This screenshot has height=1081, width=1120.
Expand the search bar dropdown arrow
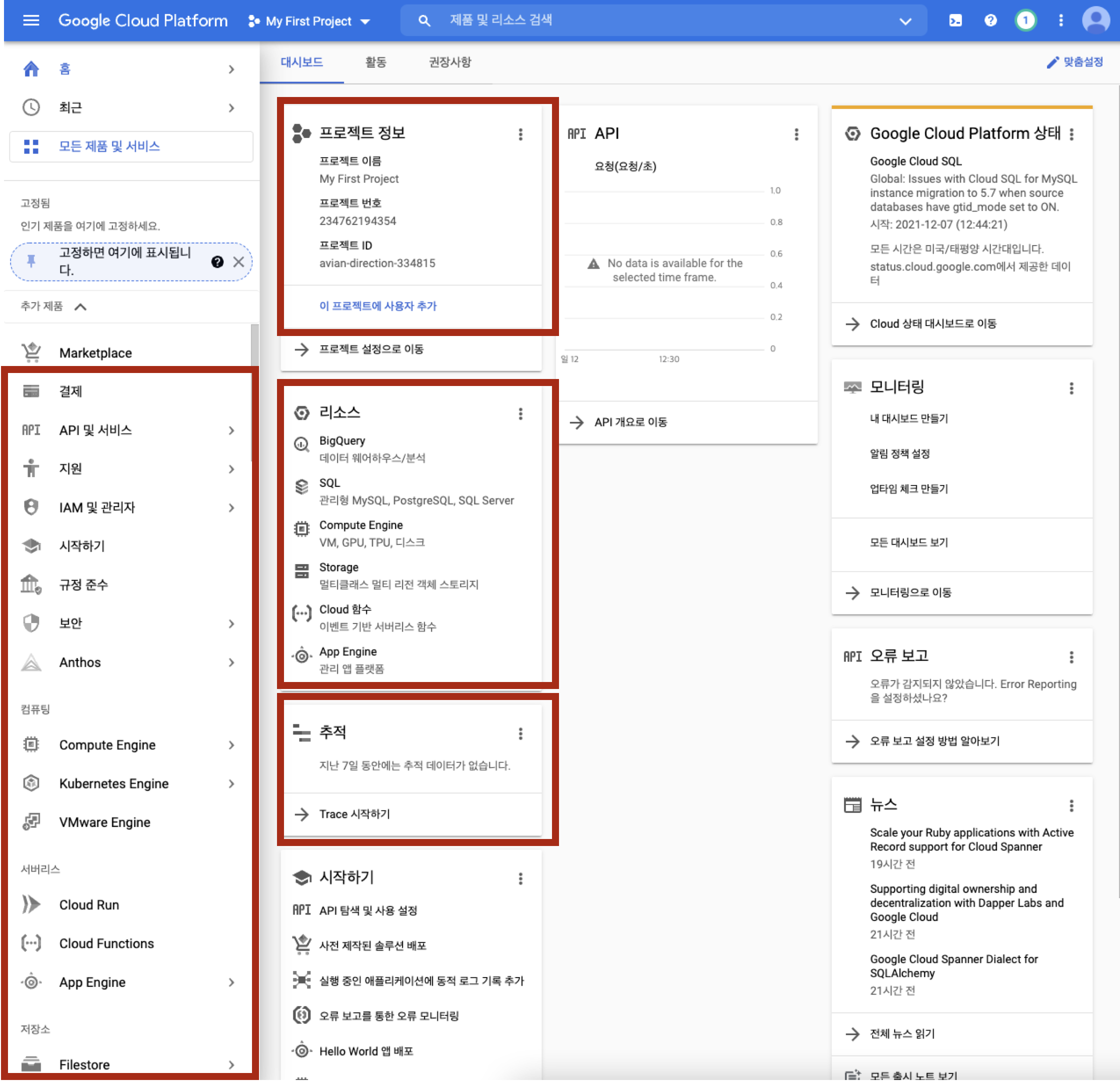point(905,21)
